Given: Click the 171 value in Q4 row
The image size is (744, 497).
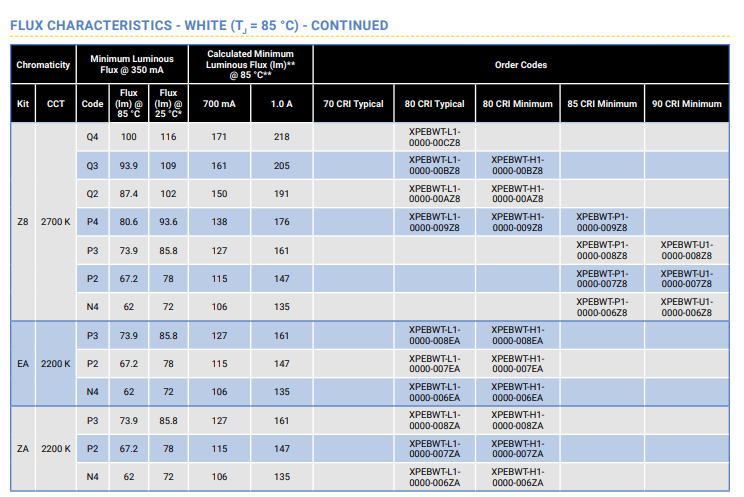Looking at the screenshot, I should tap(219, 137).
